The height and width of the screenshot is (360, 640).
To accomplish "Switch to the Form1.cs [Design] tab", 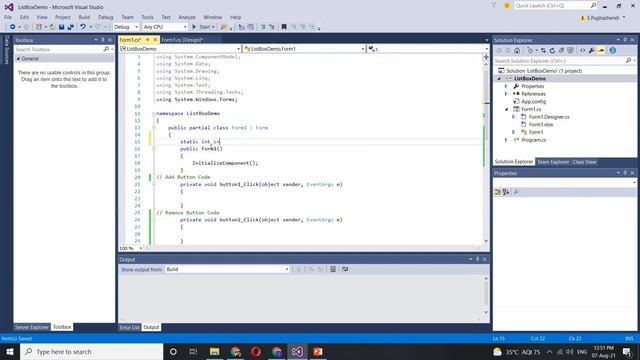I will coord(182,40).
